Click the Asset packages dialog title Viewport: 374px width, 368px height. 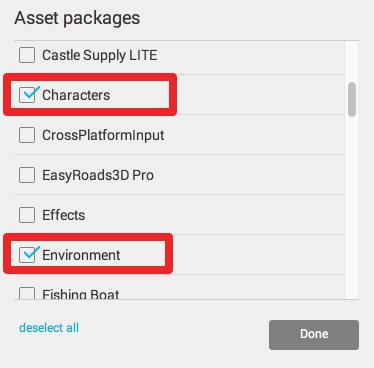[77, 18]
